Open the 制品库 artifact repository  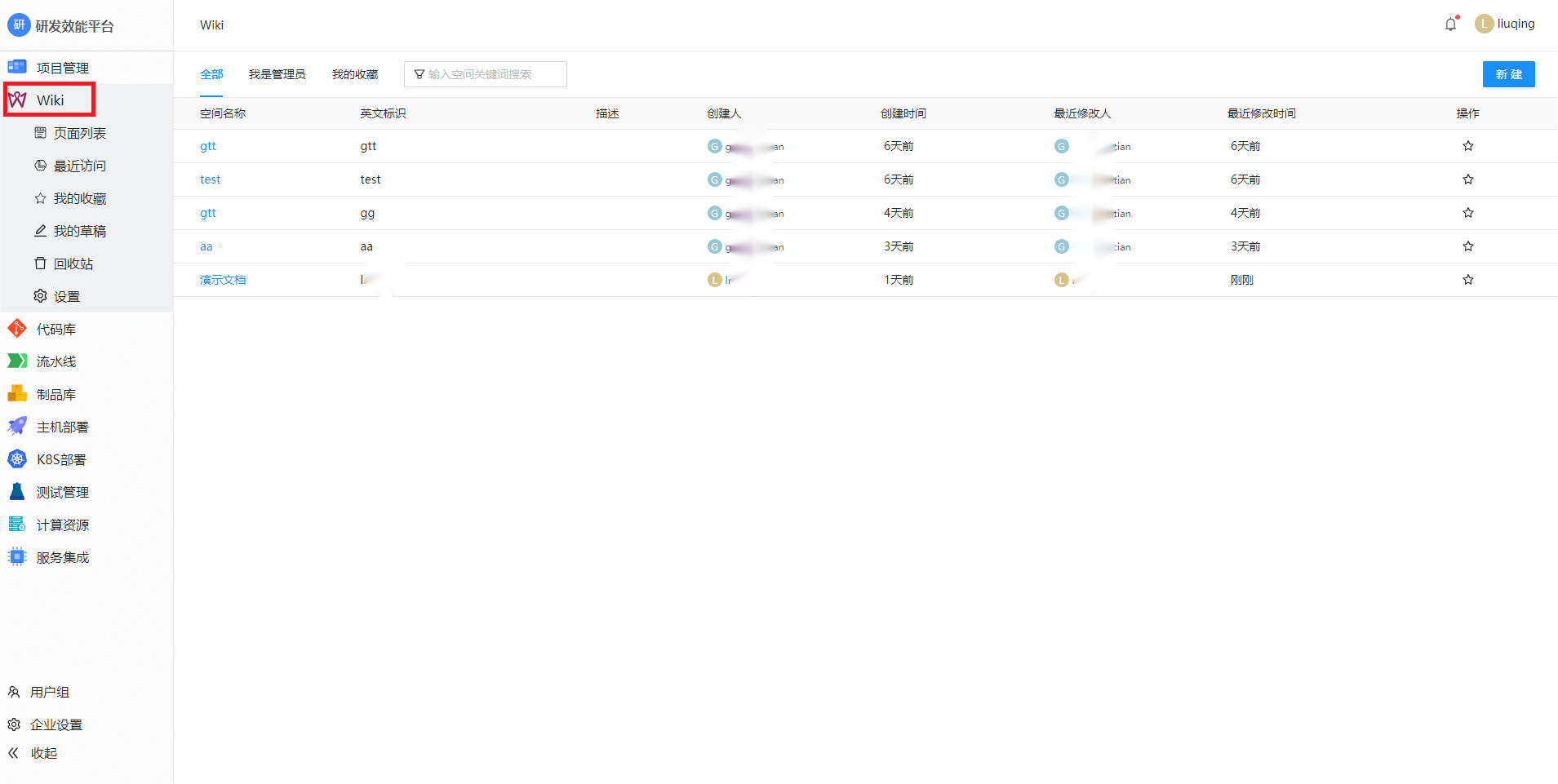coord(55,394)
